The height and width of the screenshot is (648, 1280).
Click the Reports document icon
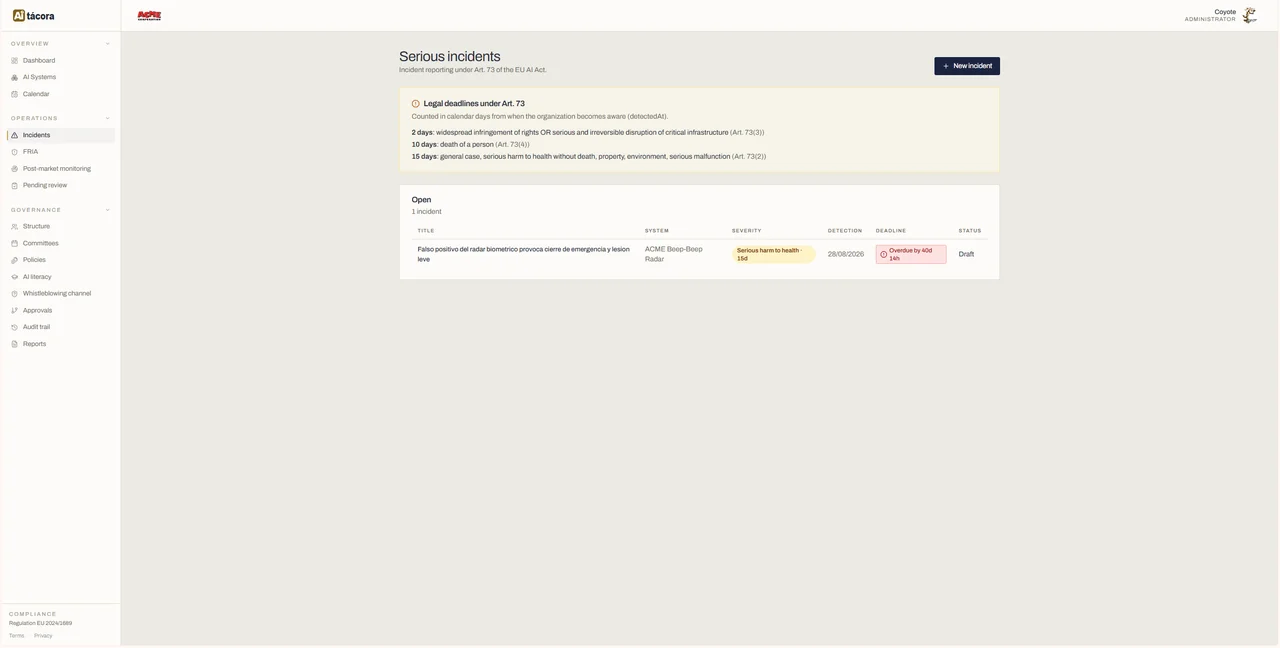pos(14,344)
